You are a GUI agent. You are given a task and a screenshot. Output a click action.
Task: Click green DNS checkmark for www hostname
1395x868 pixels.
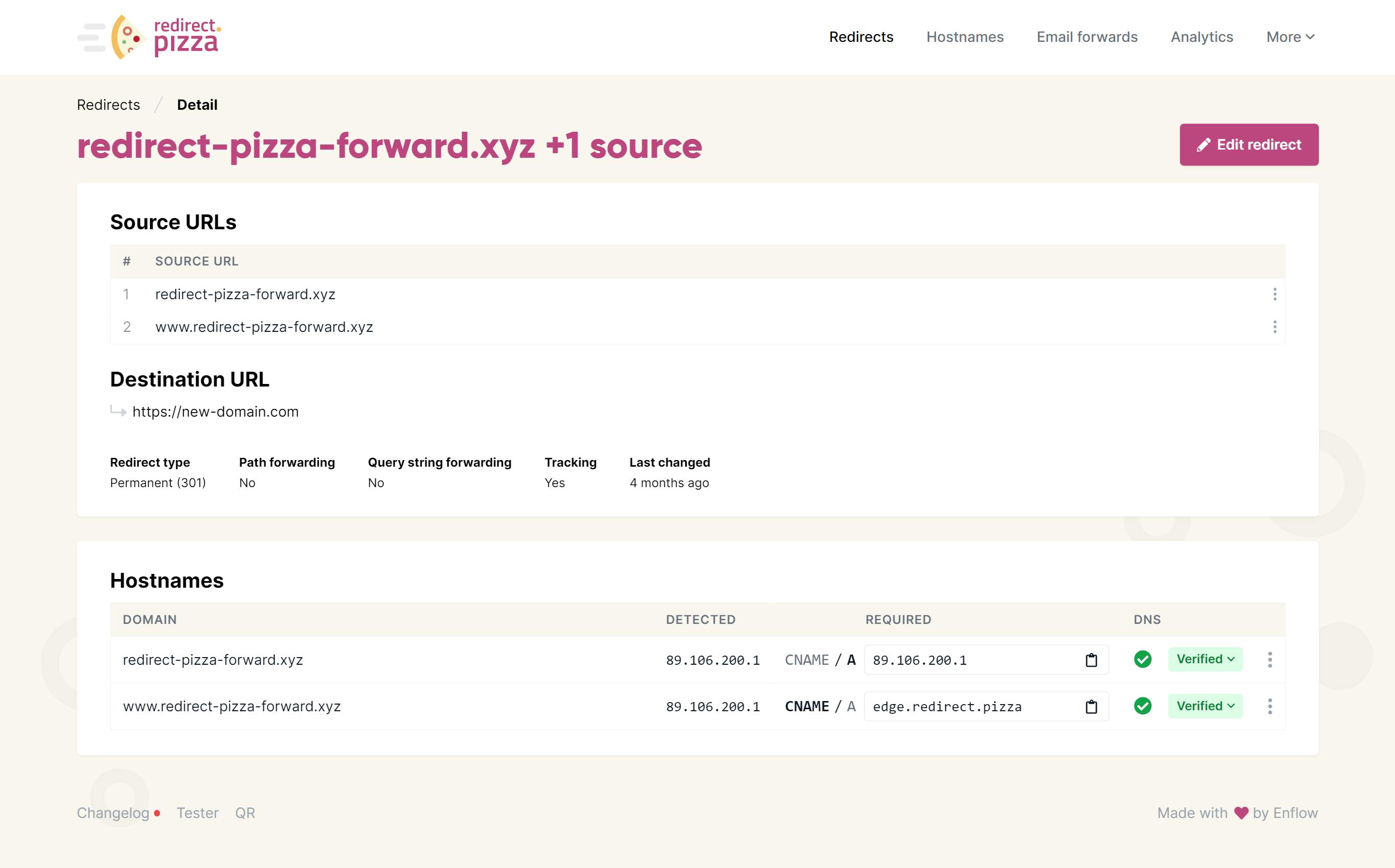[x=1142, y=706]
